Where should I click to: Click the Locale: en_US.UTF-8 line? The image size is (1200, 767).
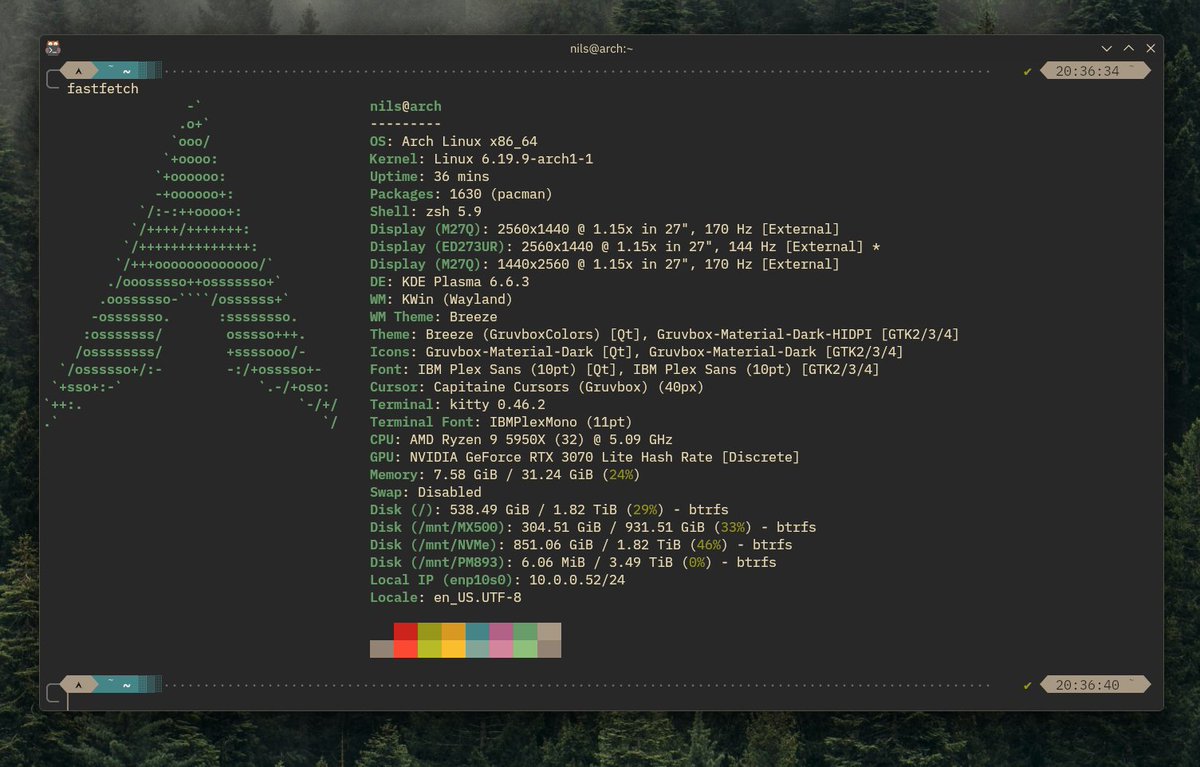click(x=445, y=597)
